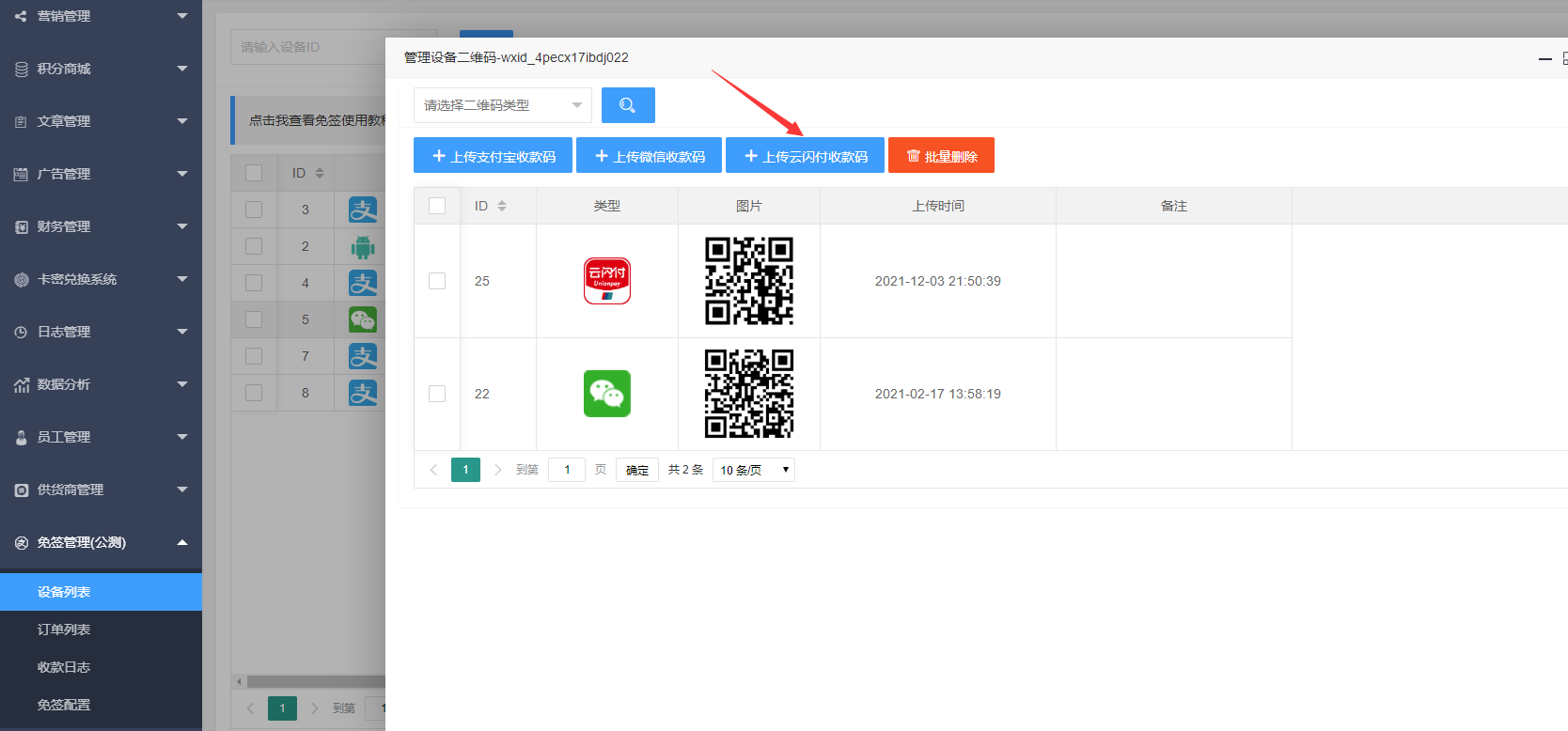Click the Alipay icon in background row 4
The height and width of the screenshot is (731, 1568).
(363, 283)
